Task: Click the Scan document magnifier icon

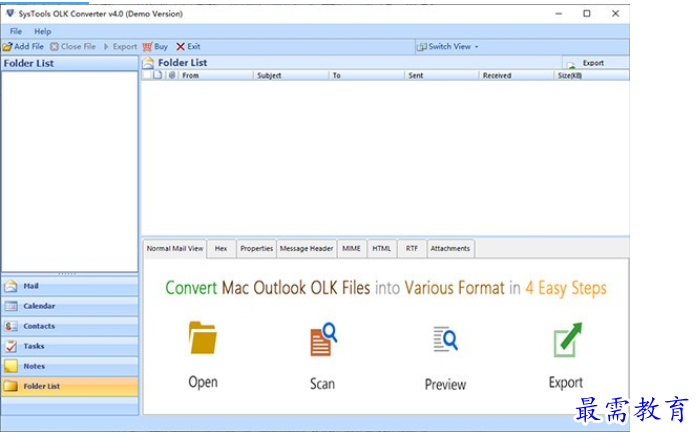Action: tap(323, 339)
